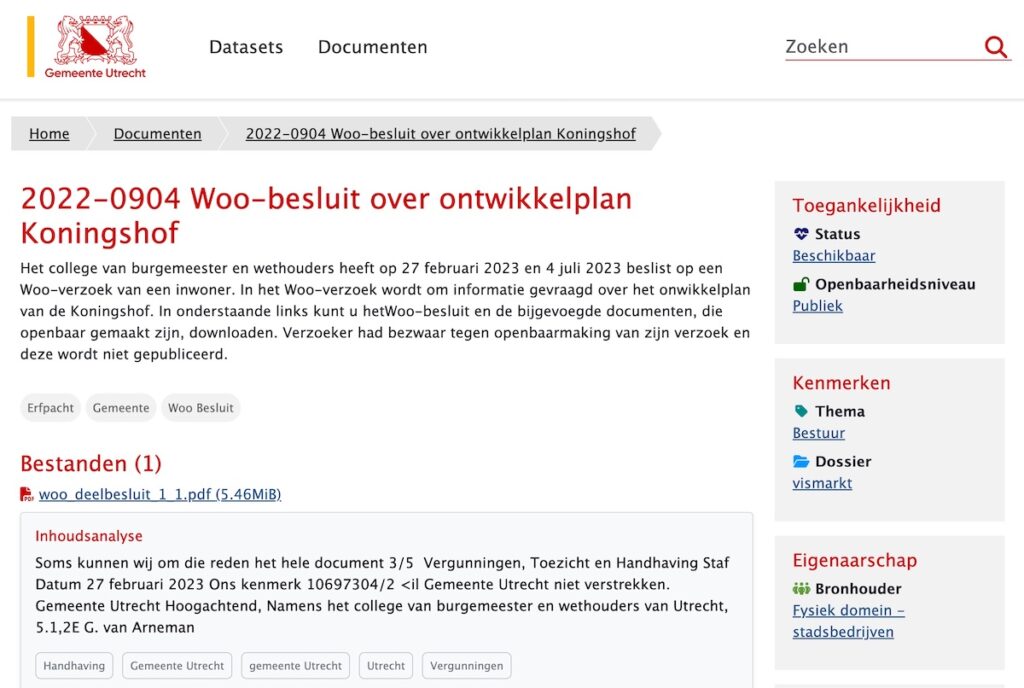Open the vismarkt dossier link
Viewport: 1024px width, 688px height.
(822, 483)
